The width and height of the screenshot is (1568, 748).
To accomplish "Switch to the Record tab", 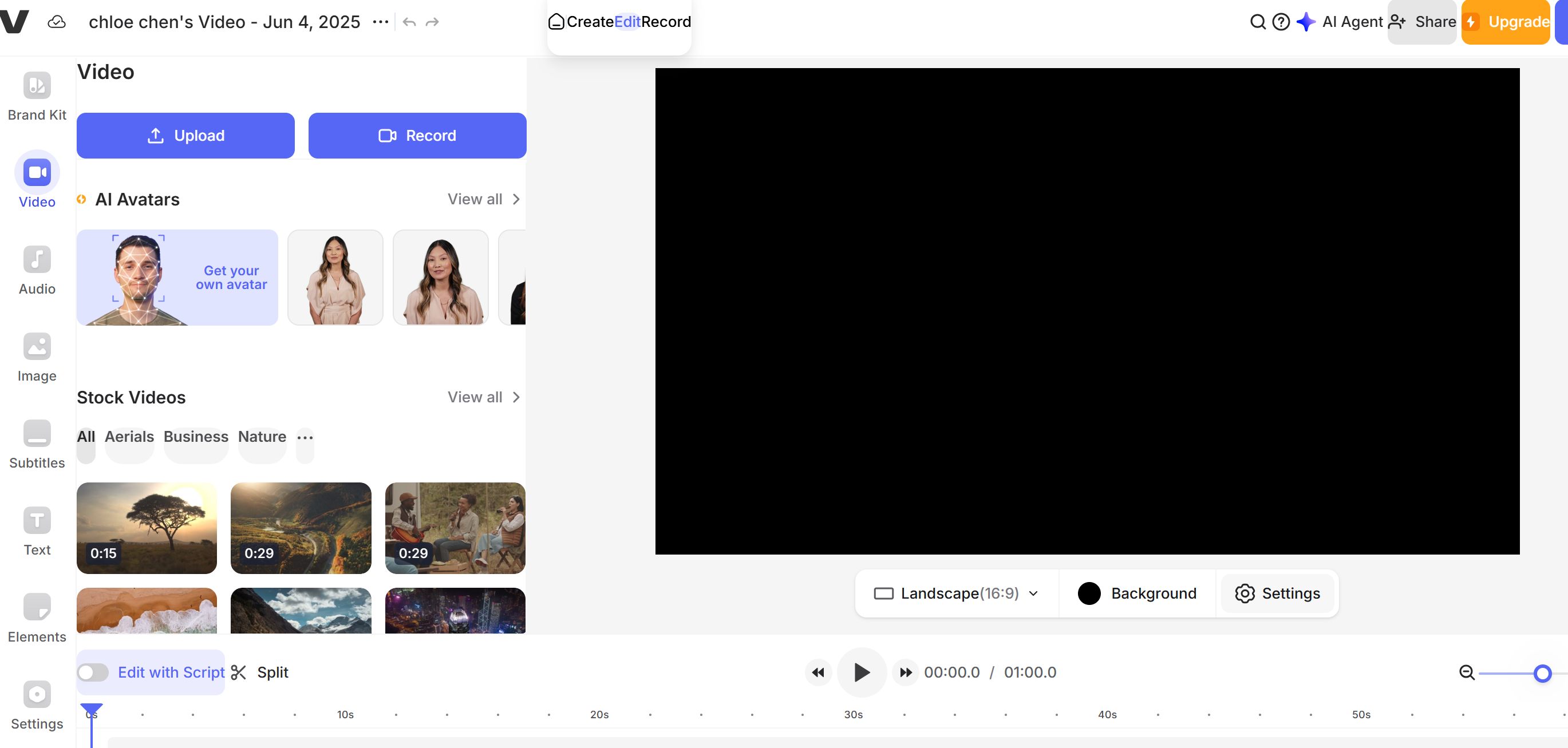I will click(666, 22).
